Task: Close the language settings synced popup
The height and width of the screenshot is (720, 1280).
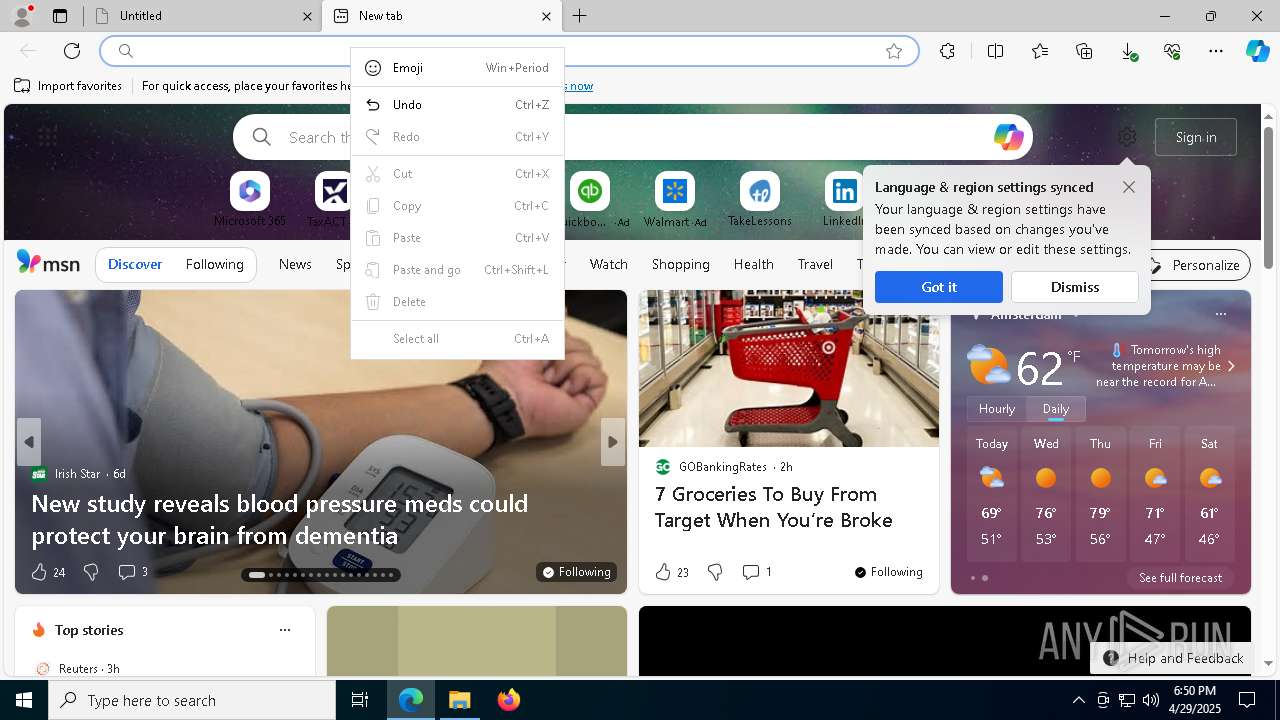Action: pos(1129,187)
